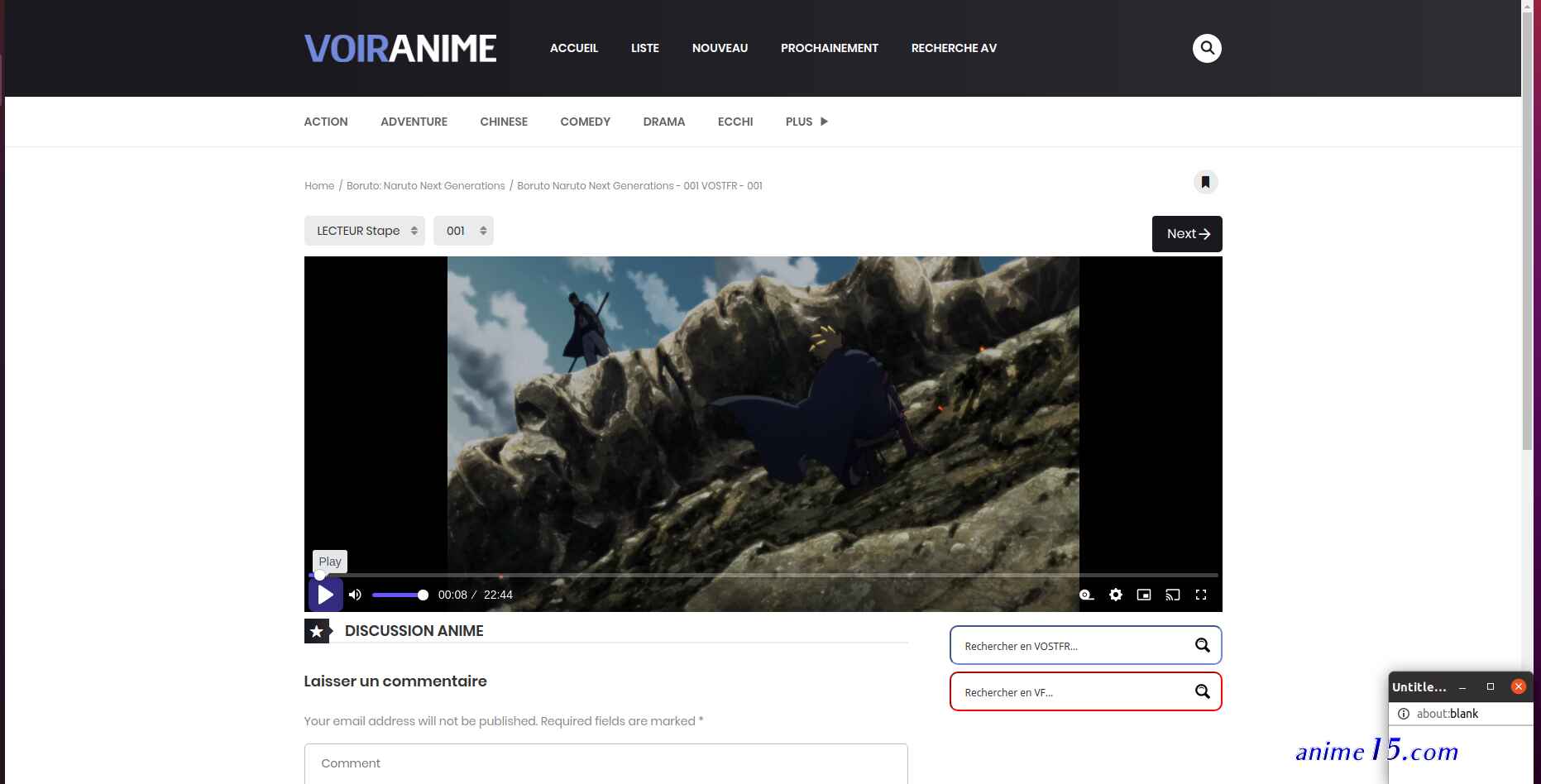Maximize the Untitled popup window
This screenshot has height=784, width=1541.
[1491, 686]
